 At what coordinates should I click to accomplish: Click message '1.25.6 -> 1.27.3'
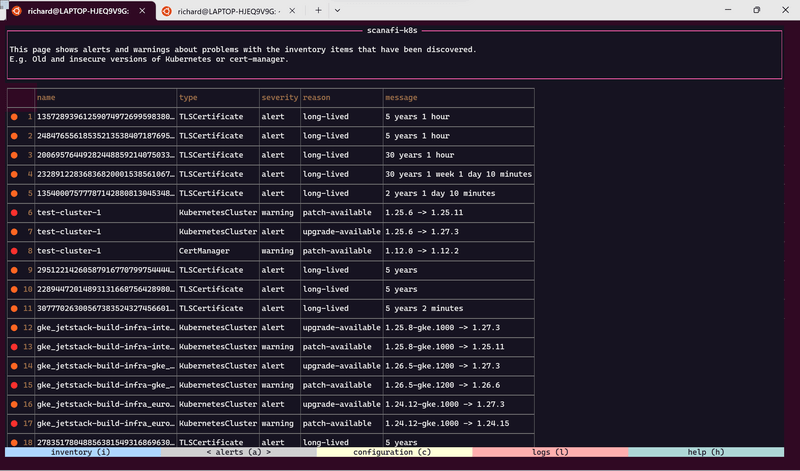point(422,232)
